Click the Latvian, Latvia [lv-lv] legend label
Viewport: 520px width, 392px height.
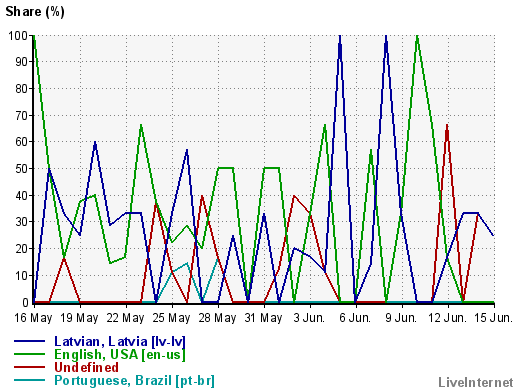point(120,342)
